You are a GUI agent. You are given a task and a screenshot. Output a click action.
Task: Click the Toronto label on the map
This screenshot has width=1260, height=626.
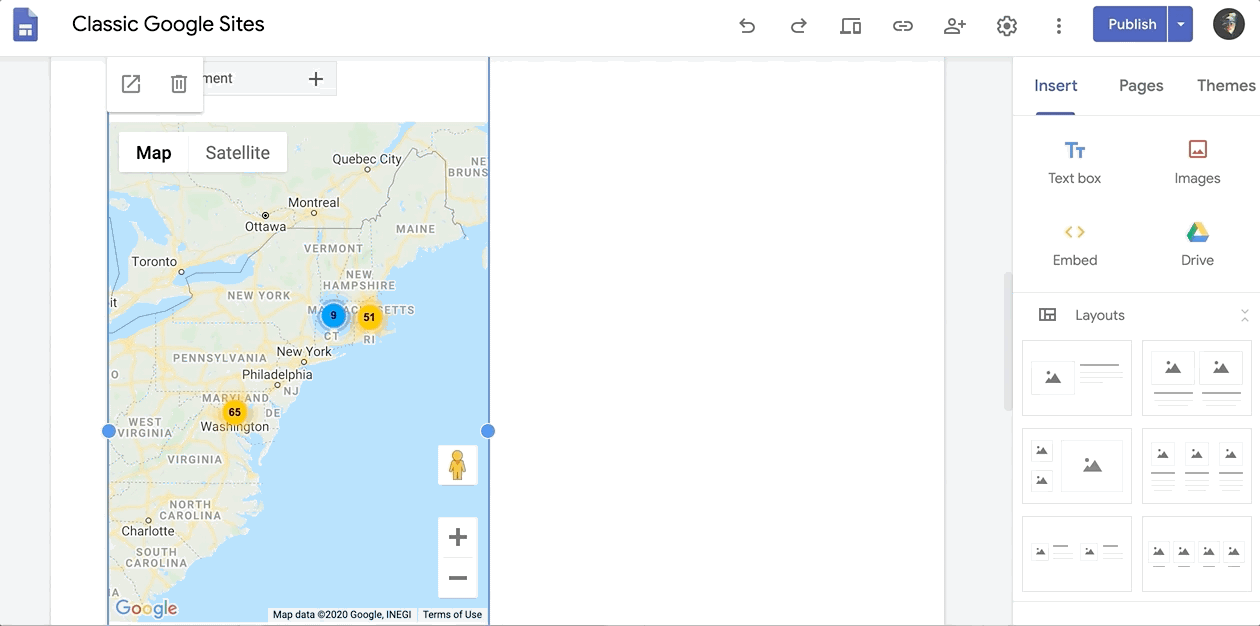(x=154, y=262)
